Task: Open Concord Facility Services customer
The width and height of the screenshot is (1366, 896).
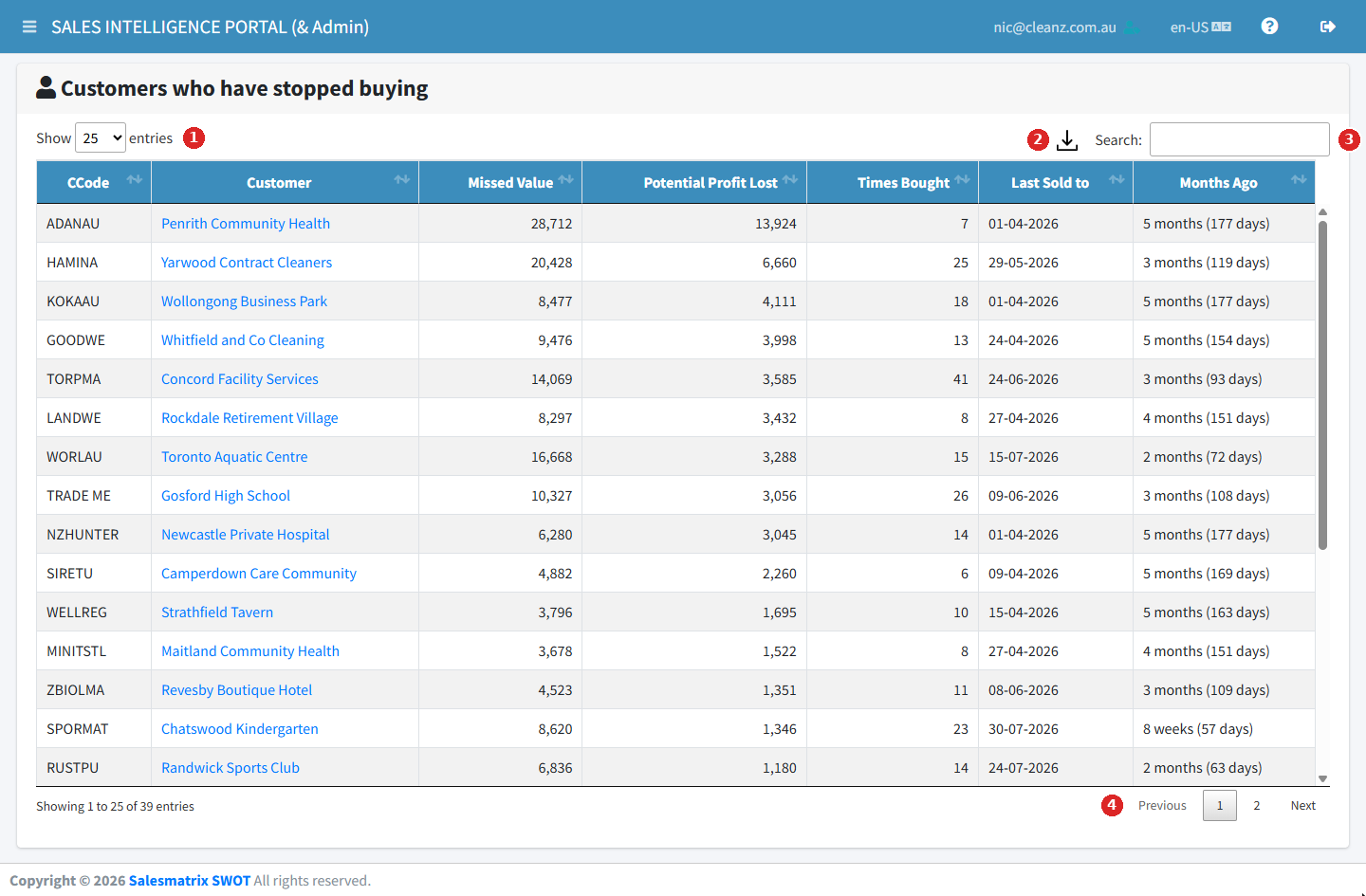Action: click(240, 379)
